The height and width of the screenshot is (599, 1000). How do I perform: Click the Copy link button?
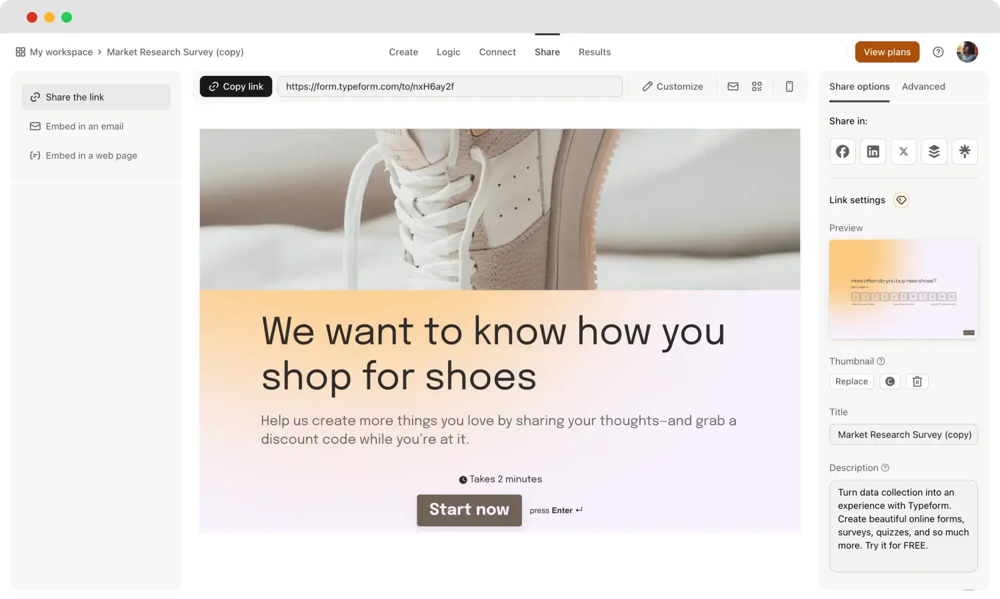236,87
